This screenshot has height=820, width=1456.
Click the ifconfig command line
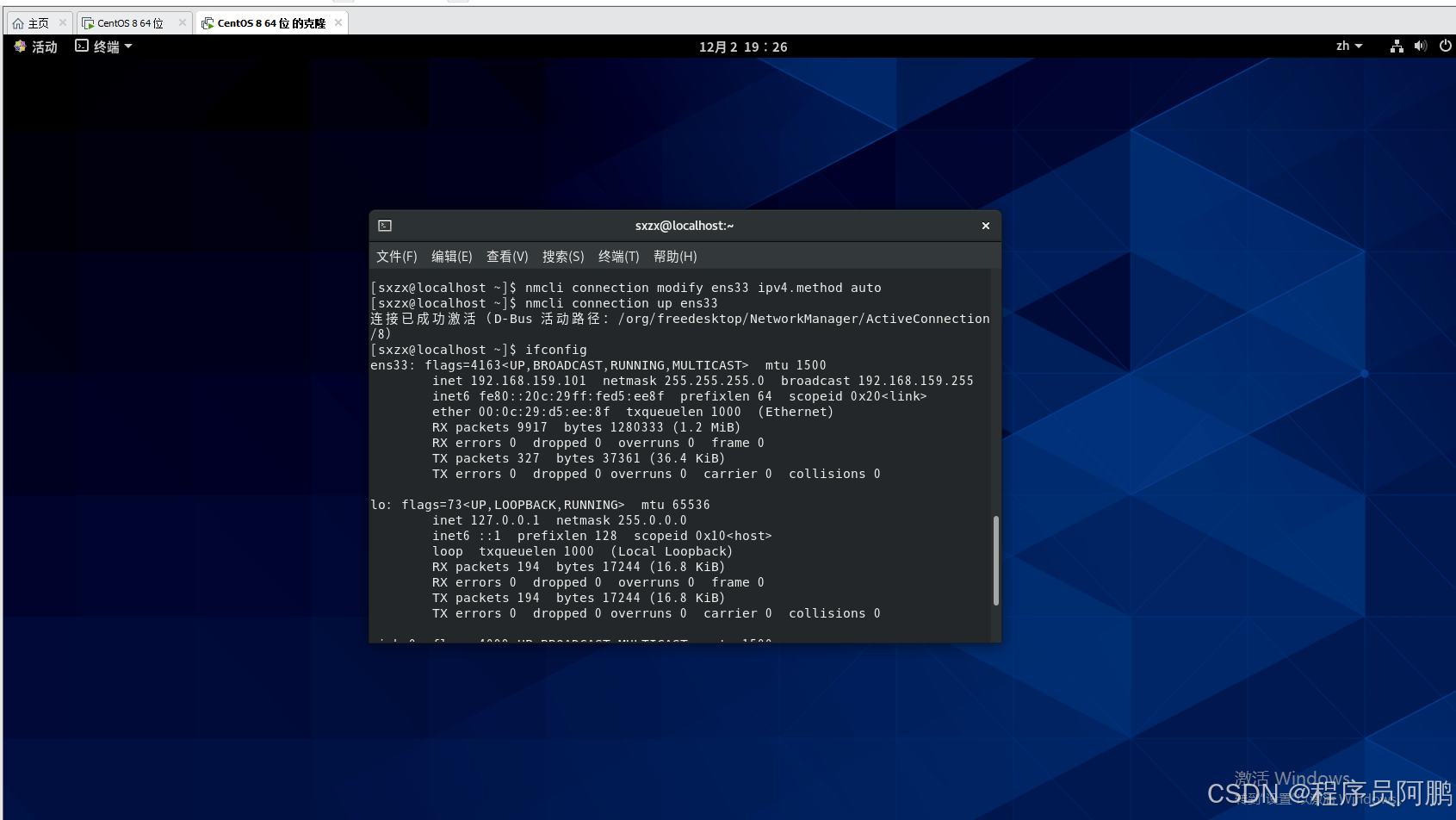[x=479, y=350]
